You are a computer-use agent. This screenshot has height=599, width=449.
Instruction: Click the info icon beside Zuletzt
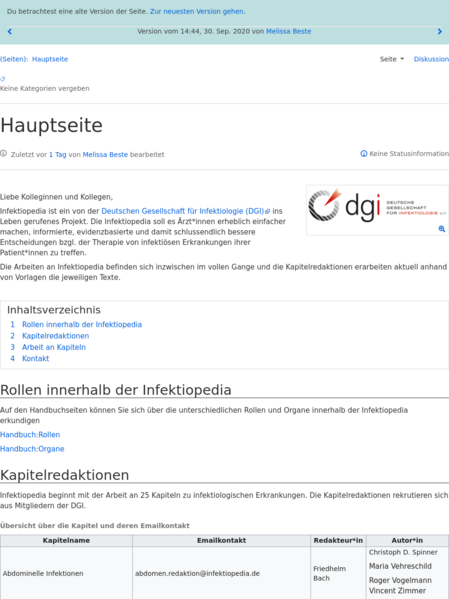click(x=3, y=154)
